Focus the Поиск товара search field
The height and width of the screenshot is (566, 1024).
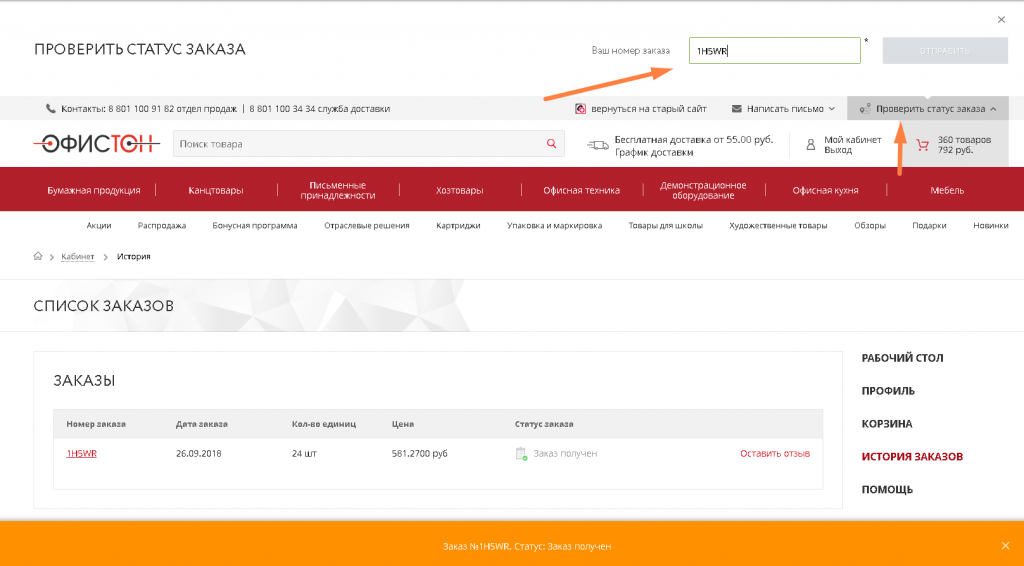pos(358,144)
